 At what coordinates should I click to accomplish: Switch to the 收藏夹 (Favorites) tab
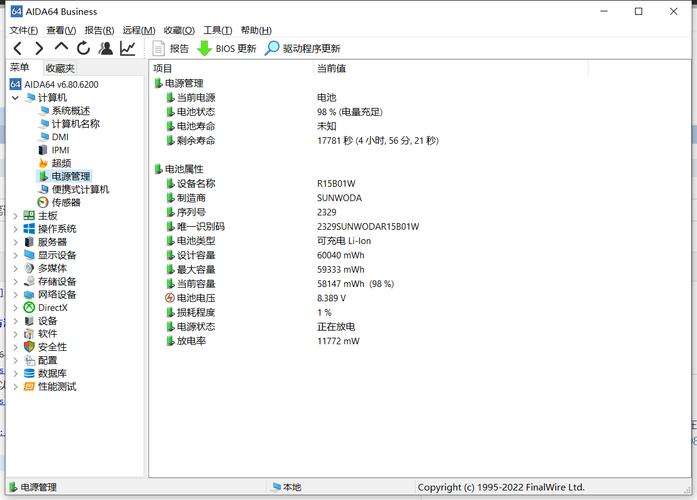click(60, 68)
